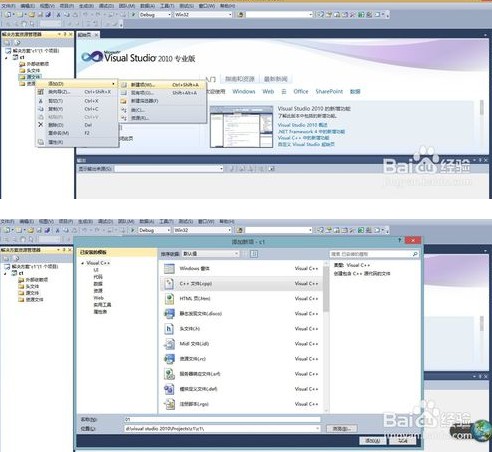Click the Visual Studio screenshot thumbnail on Start Page

click(241, 126)
